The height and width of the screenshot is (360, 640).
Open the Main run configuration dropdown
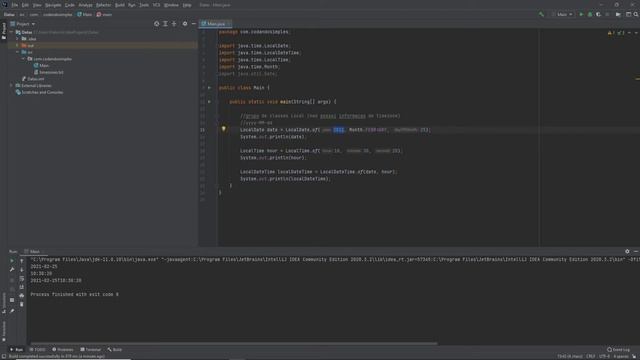pyautogui.click(x=562, y=14)
